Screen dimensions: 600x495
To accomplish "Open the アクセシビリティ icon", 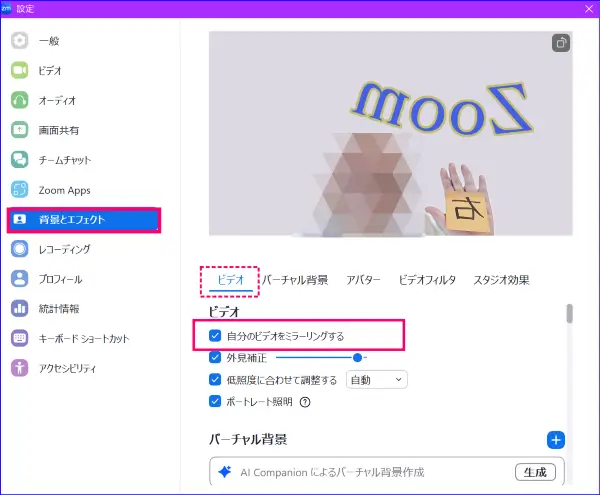I will click(x=20, y=368).
